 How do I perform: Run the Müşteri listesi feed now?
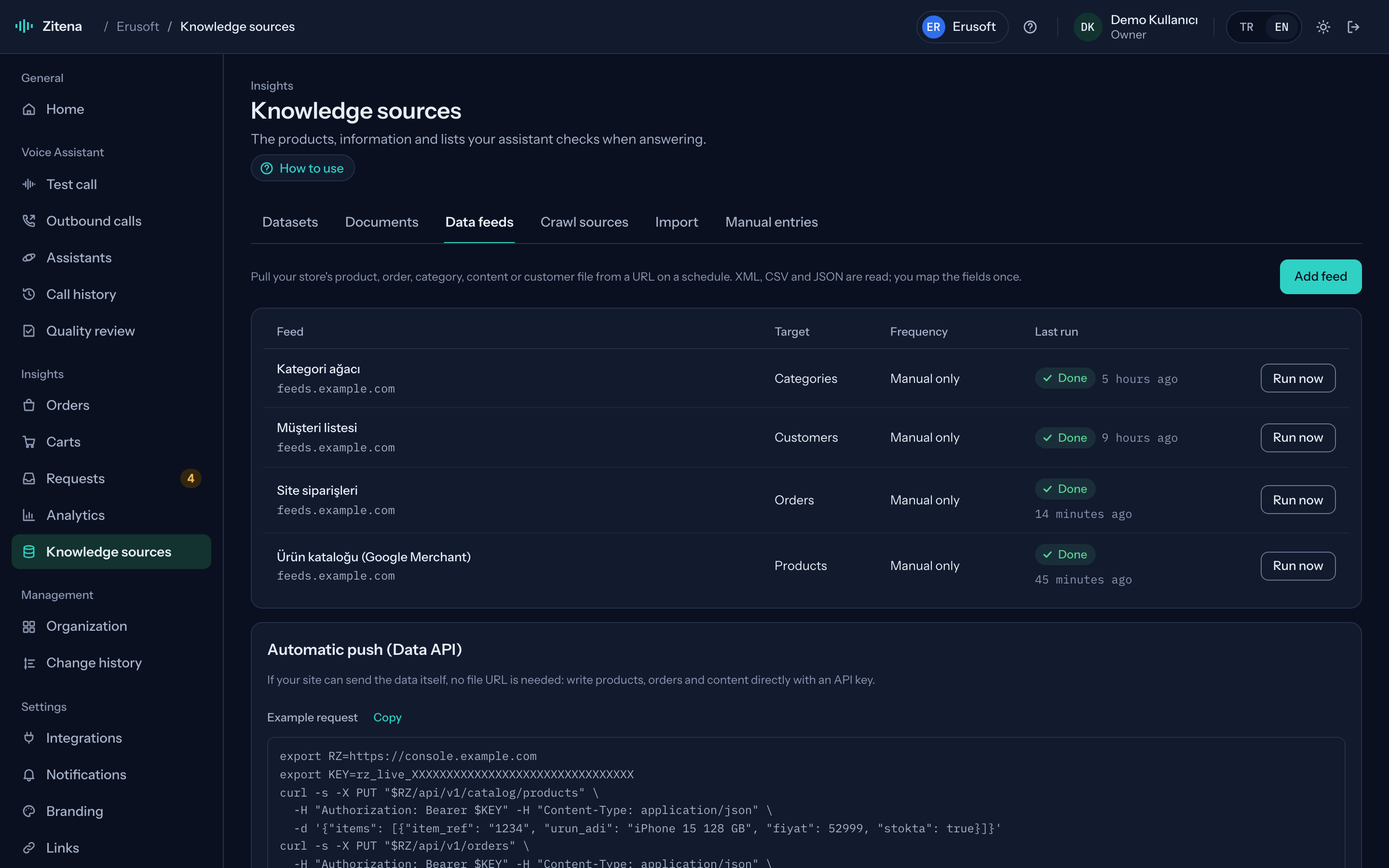[x=1298, y=438]
